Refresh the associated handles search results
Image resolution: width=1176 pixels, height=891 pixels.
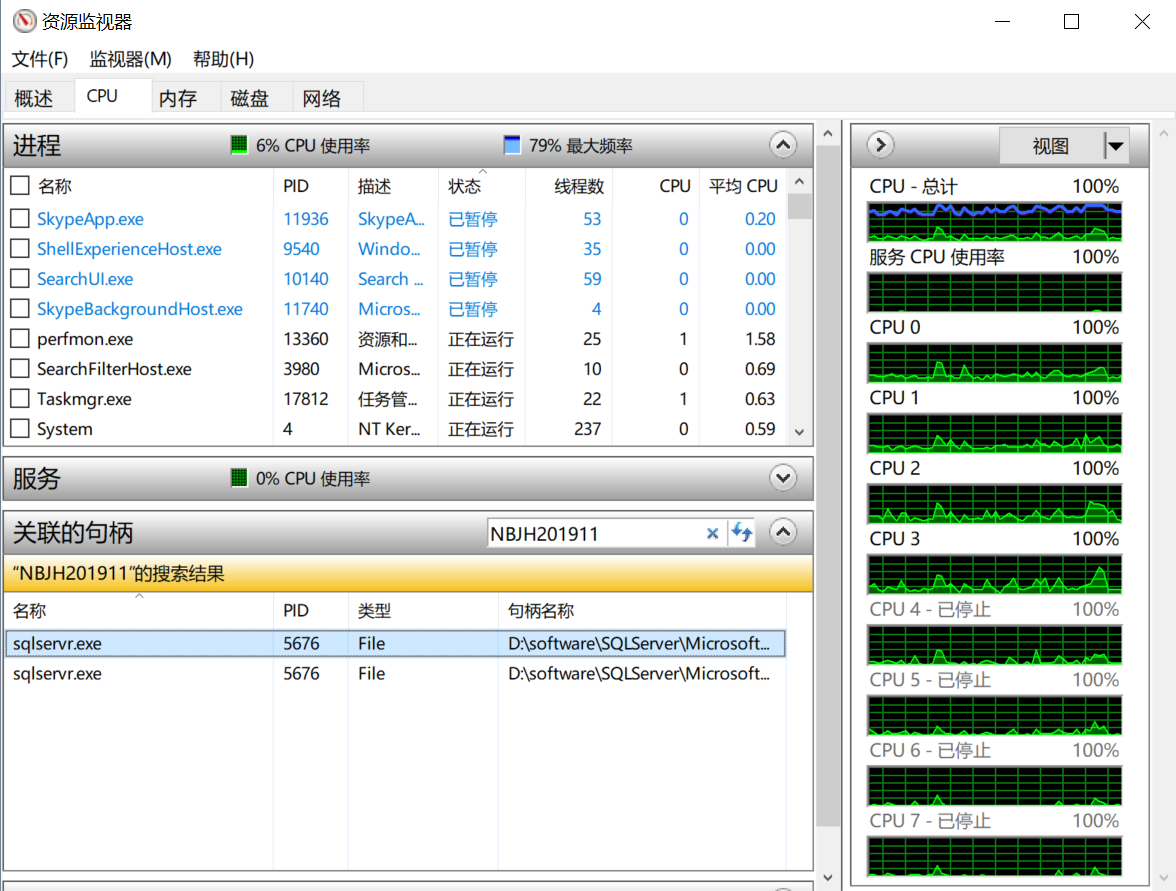coord(742,533)
